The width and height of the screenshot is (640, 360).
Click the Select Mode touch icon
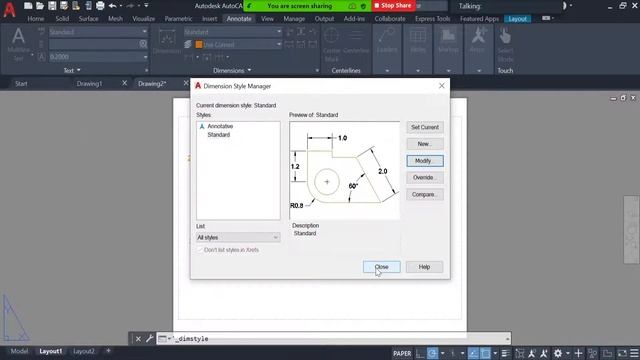pos(505,36)
